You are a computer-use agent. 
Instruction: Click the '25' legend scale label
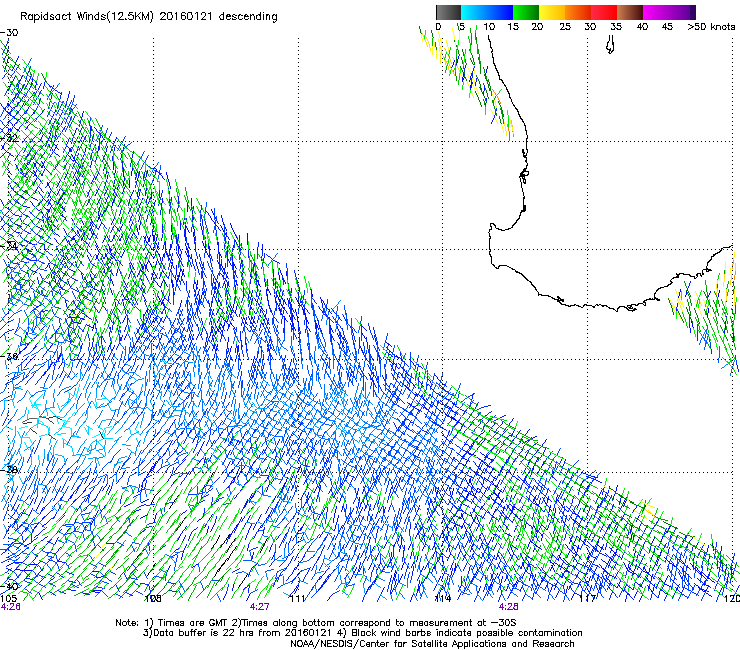click(x=565, y=27)
